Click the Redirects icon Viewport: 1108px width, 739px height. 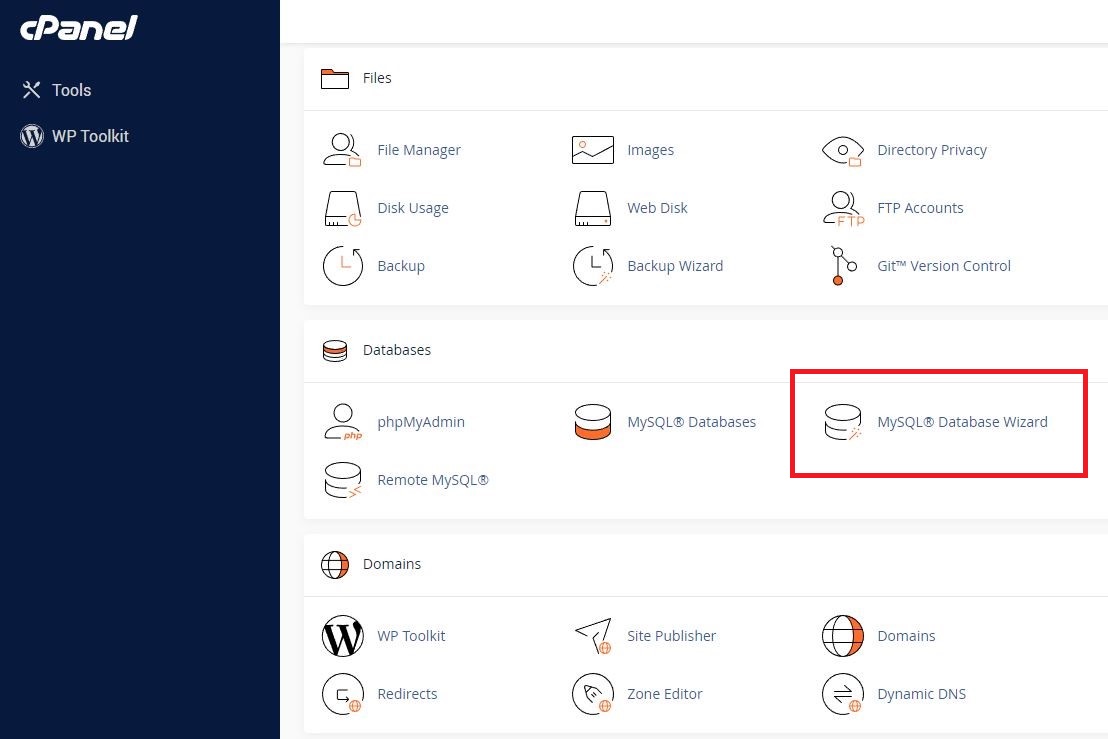point(343,694)
